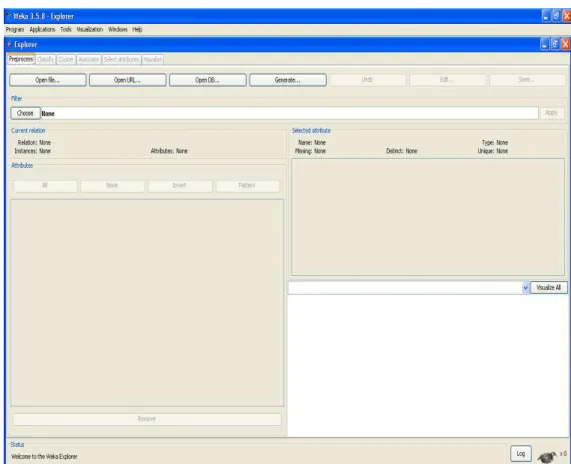571x464 pixels.
Task: Click the 'Missing: None' text
Action: [x=310, y=151]
